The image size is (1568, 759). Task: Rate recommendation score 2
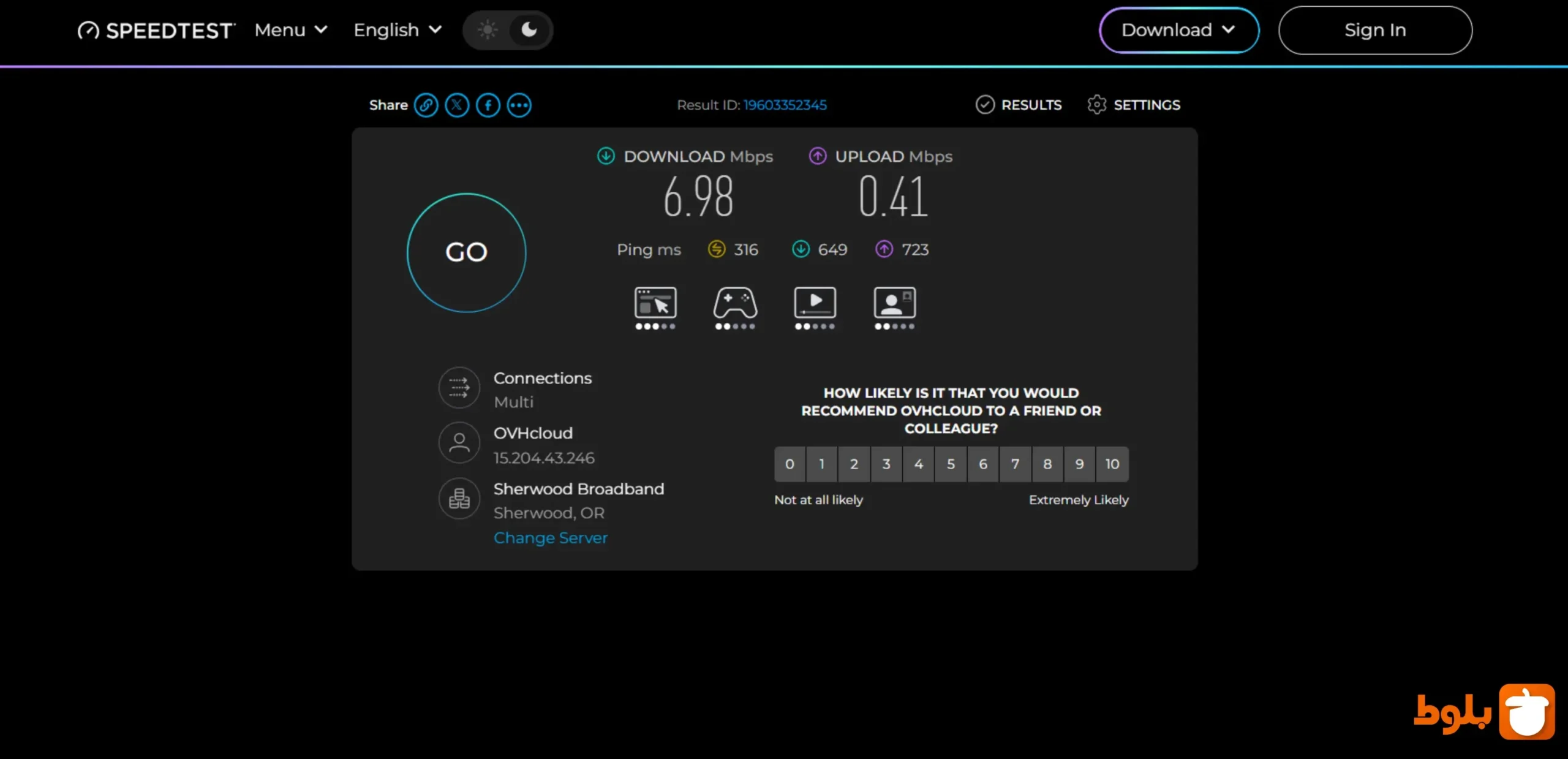pyautogui.click(x=854, y=464)
